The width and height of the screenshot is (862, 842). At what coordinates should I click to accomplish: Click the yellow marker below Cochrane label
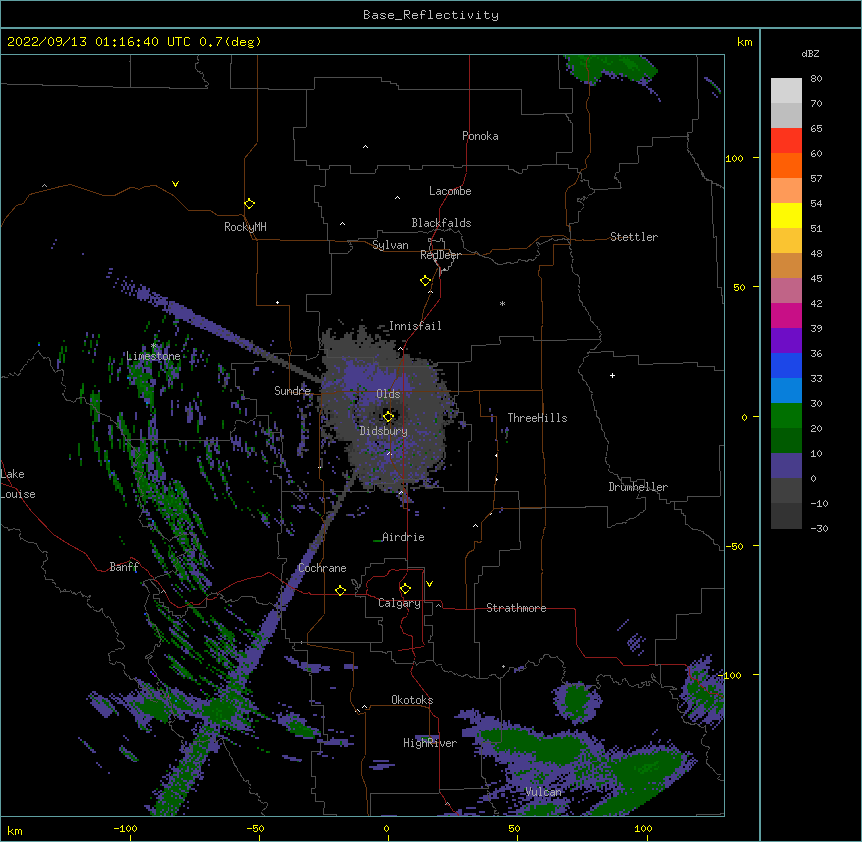[340, 590]
